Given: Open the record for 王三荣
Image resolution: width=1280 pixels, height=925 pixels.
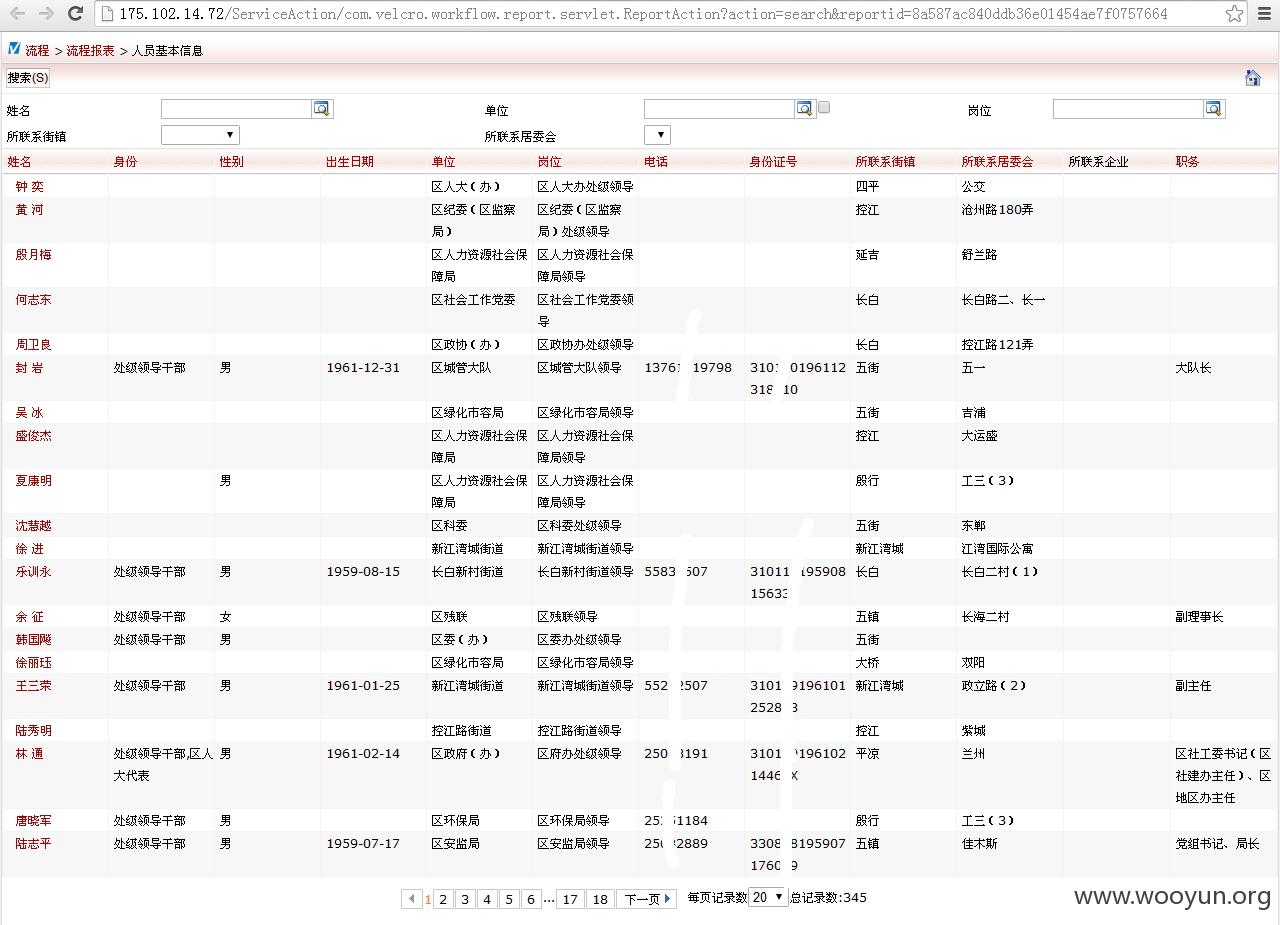Looking at the screenshot, I should click(33, 686).
